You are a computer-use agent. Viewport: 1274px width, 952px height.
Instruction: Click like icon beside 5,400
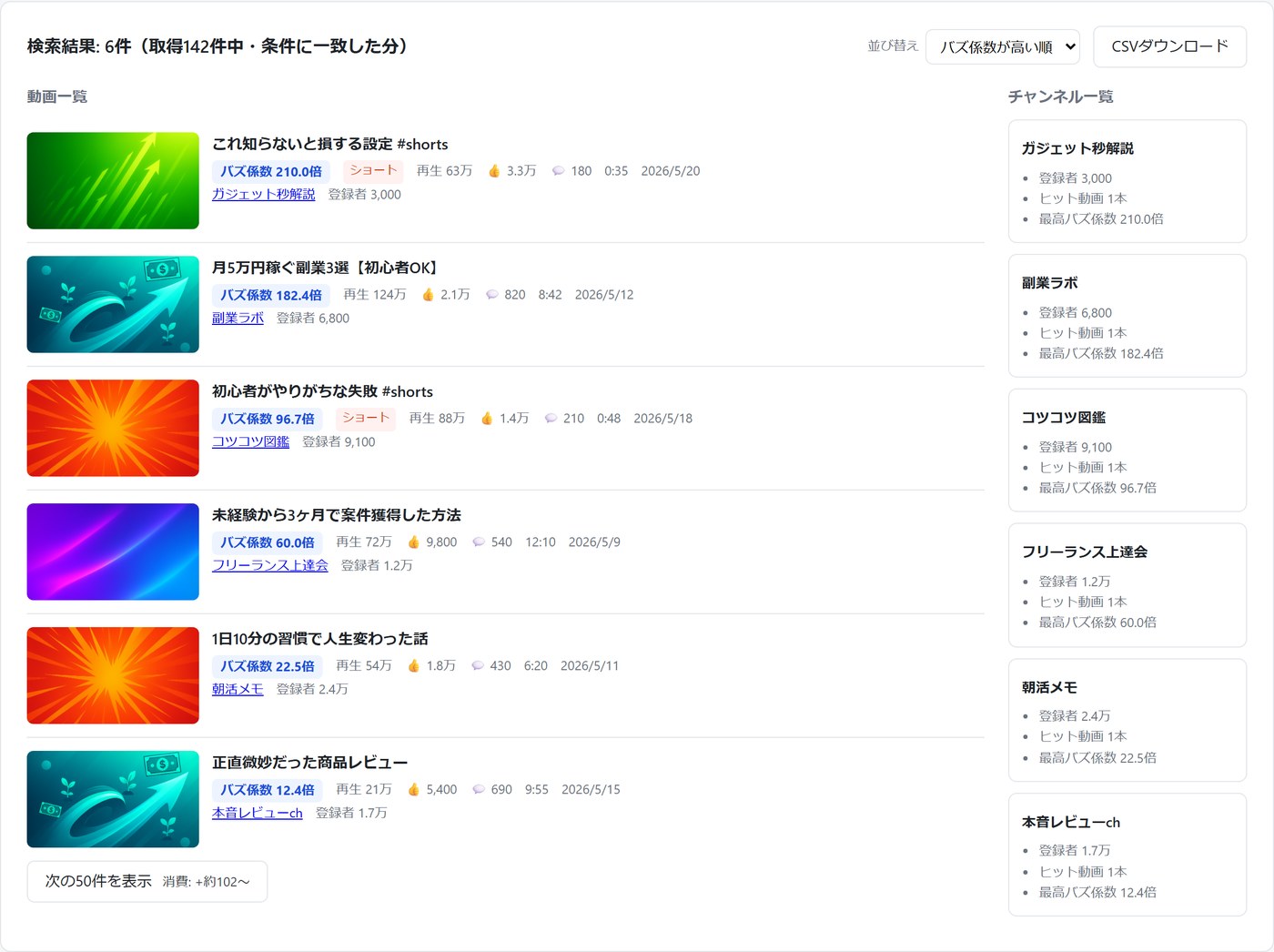click(x=413, y=789)
